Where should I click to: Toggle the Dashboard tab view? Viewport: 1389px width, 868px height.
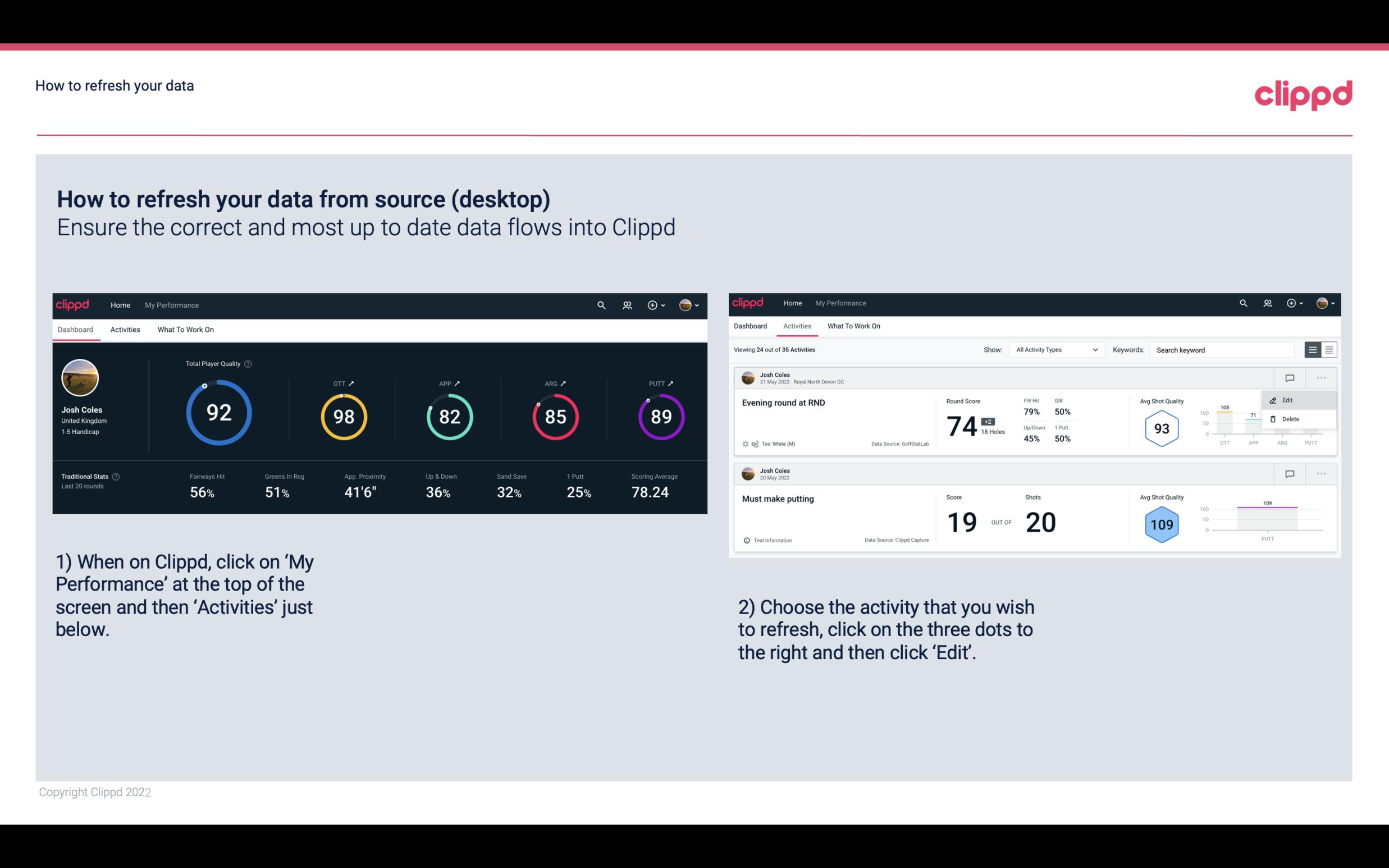click(x=77, y=329)
